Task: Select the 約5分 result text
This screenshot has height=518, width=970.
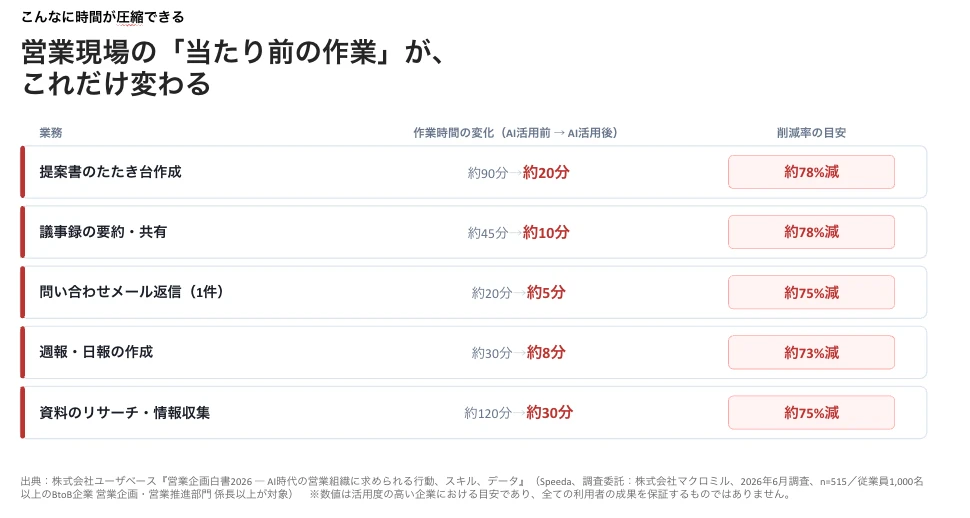Action: tap(546, 293)
